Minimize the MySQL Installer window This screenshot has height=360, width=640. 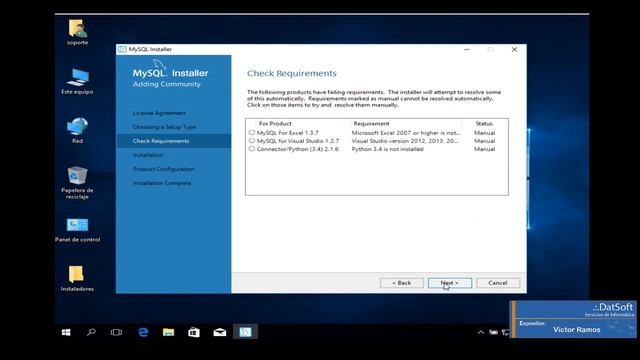point(467,49)
